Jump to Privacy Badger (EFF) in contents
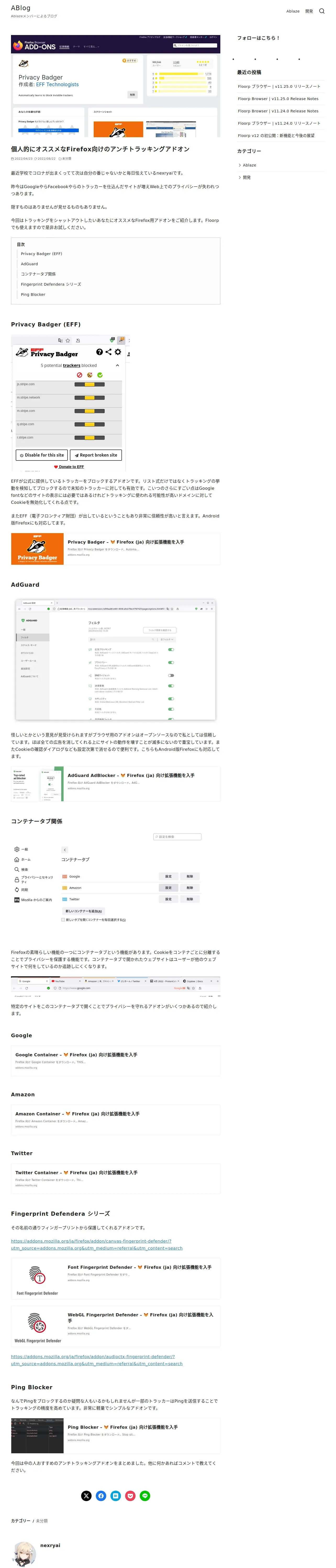The image size is (336, 1568). coord(41,254)
